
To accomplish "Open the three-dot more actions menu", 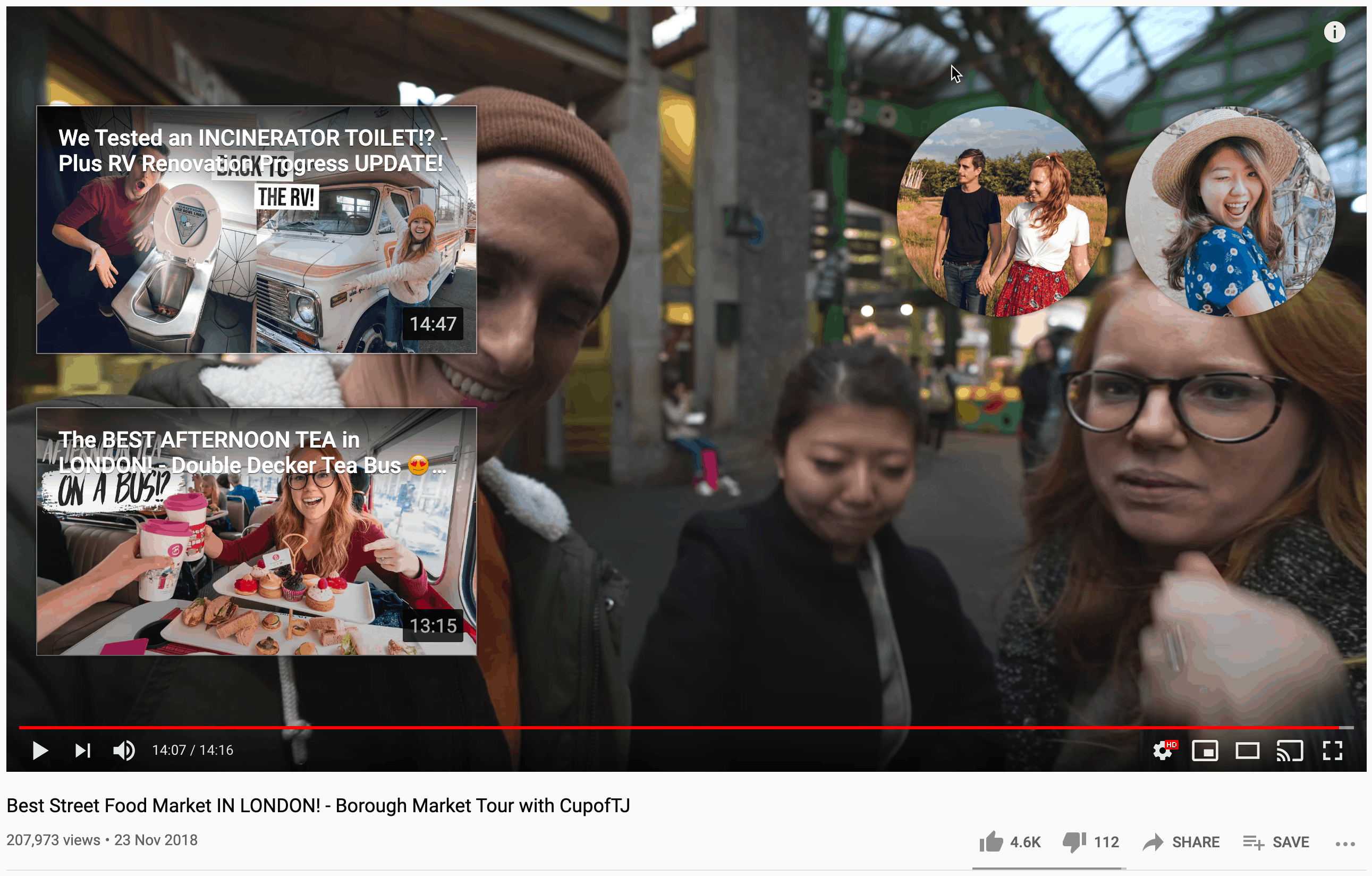I will (x=1345, y=844).
